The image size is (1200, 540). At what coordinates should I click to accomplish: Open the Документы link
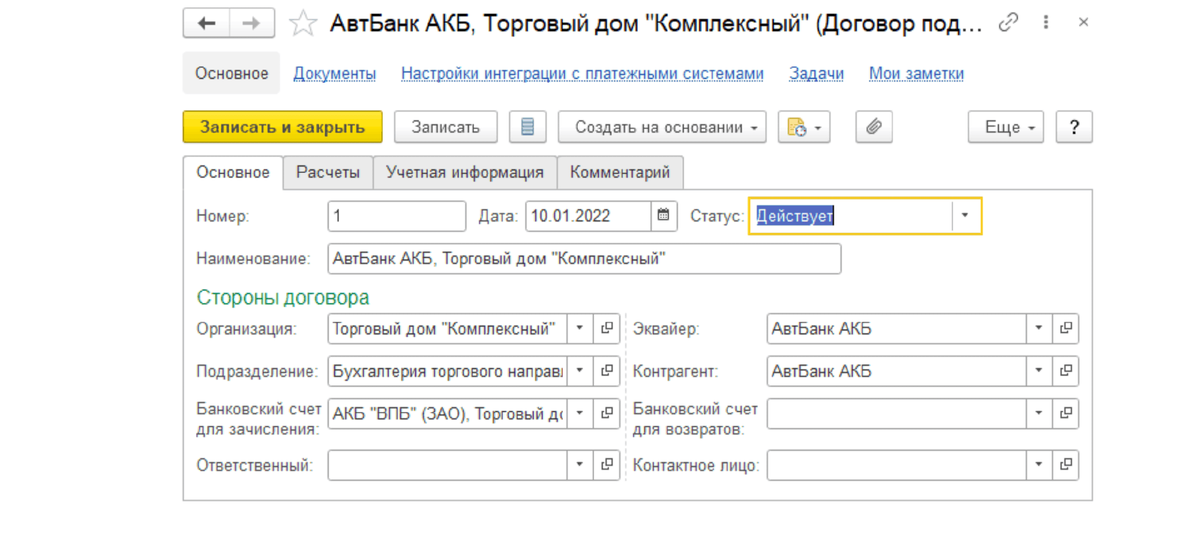tap(335, 73)
